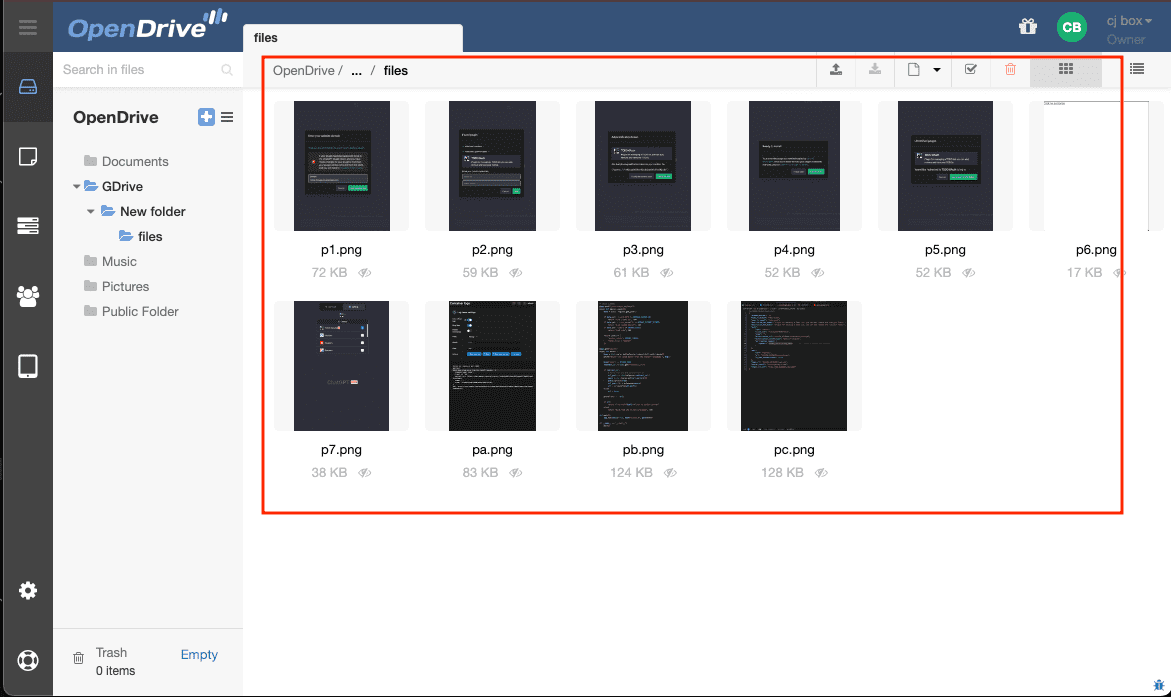
Task: Click the upload toolbar icon
Action: point(836,69)
